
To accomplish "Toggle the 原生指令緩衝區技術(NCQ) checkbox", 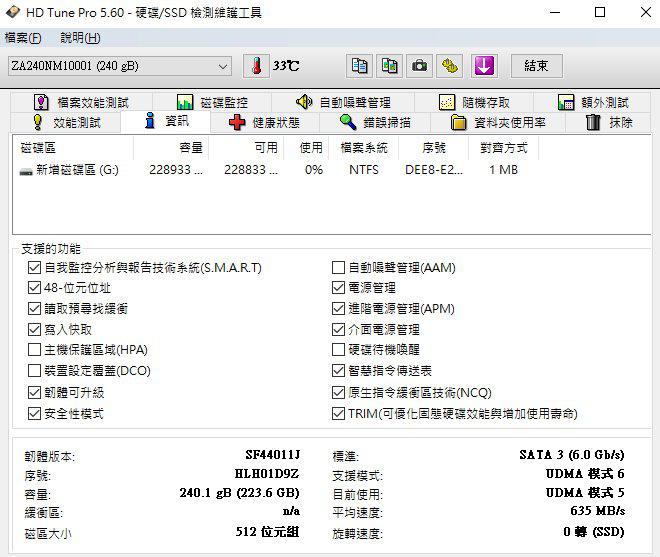I will pyautogui.click(x=339, y=393).
